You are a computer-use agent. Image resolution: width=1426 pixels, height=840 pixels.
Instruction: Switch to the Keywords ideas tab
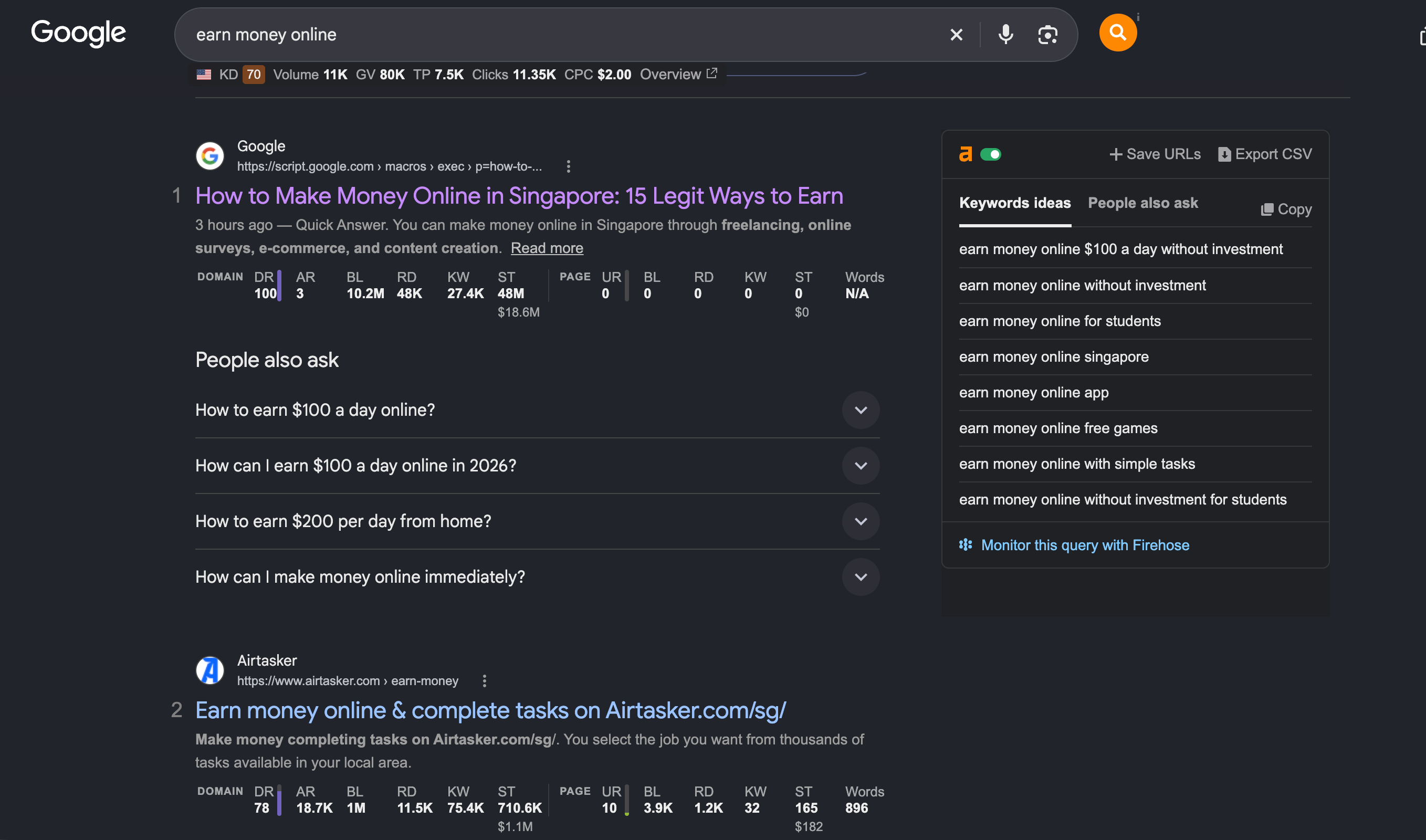(1014, 203)
